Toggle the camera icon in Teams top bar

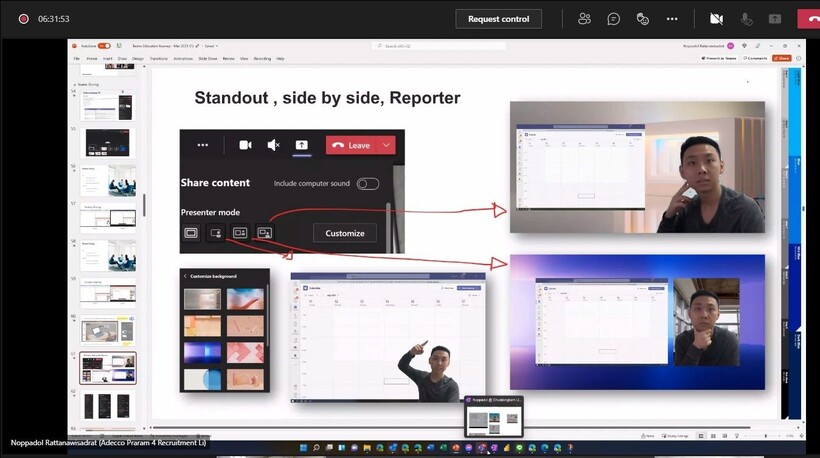pyautogui.click(x=716, y=19)
